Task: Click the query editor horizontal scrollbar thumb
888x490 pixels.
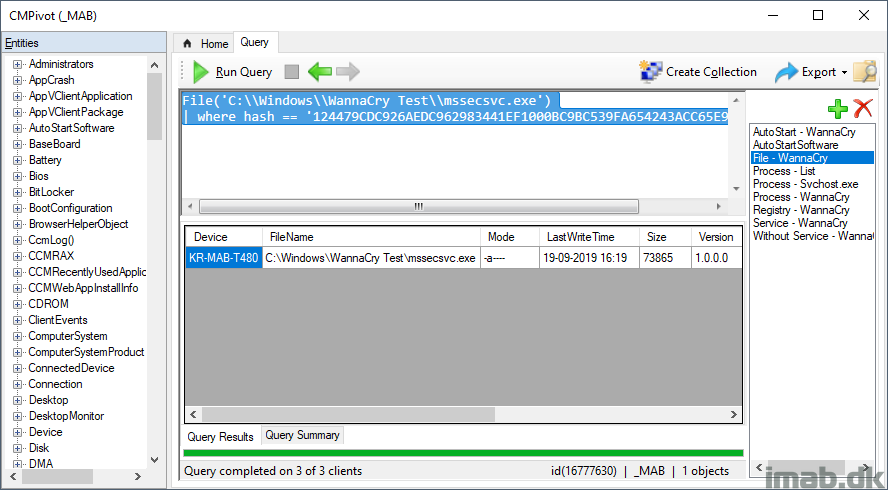Action: (419, 207)
